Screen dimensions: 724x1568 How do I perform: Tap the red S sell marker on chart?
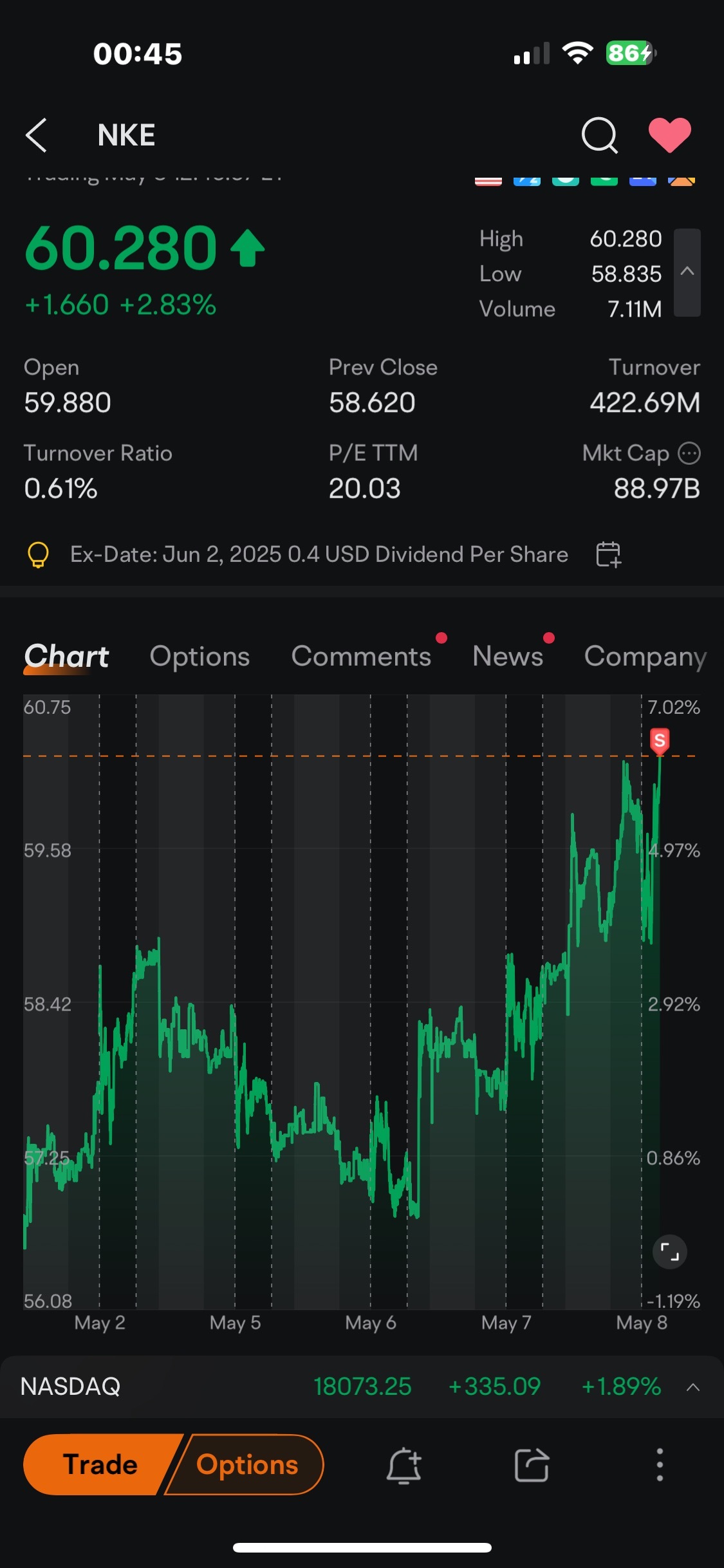click(660, 741)
